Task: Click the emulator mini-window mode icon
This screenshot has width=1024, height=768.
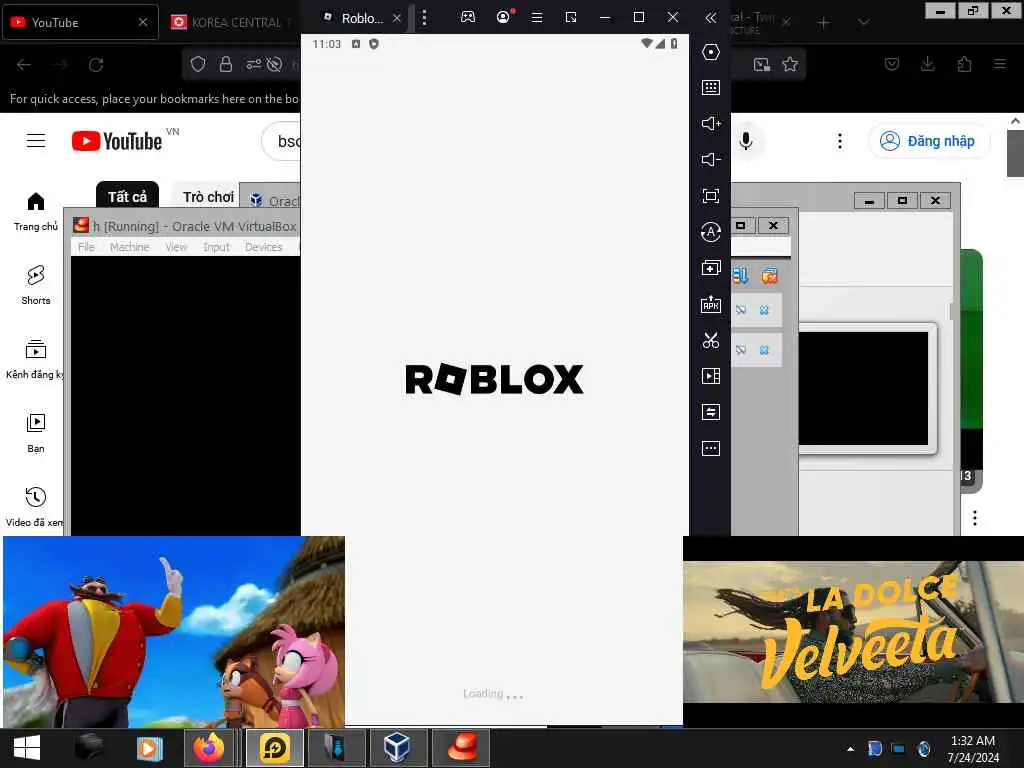Action: [571, 18]
